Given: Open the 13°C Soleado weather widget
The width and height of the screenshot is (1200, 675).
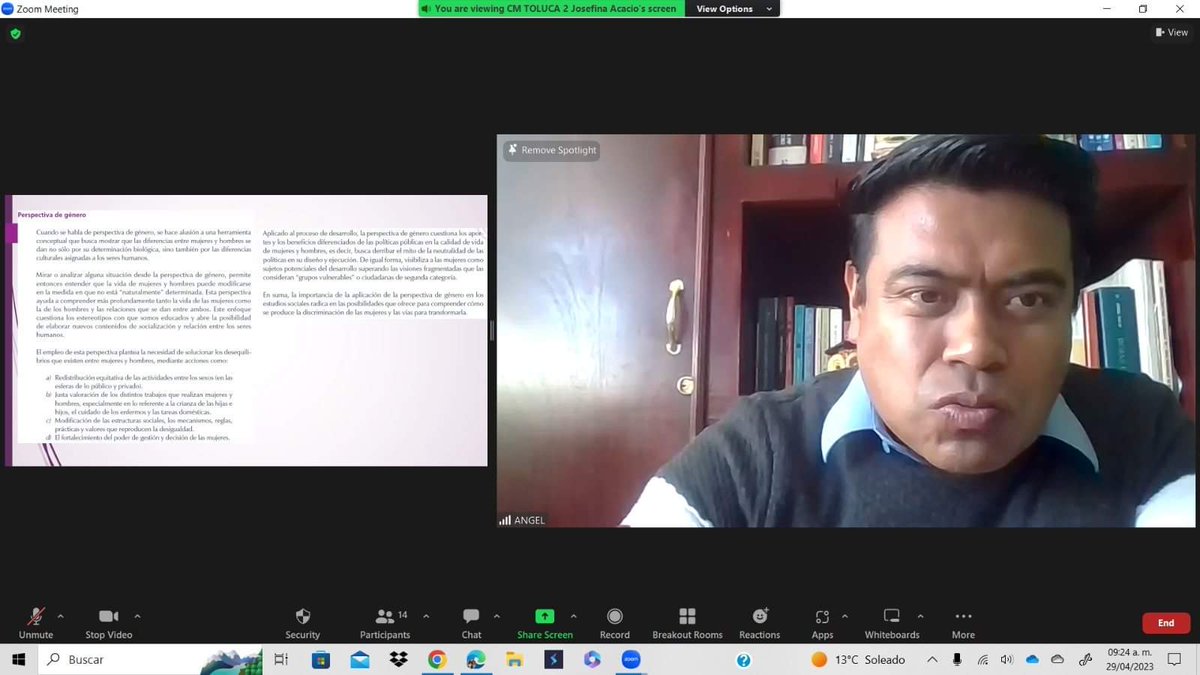Looking at the screenshot, I should point(858,660).
